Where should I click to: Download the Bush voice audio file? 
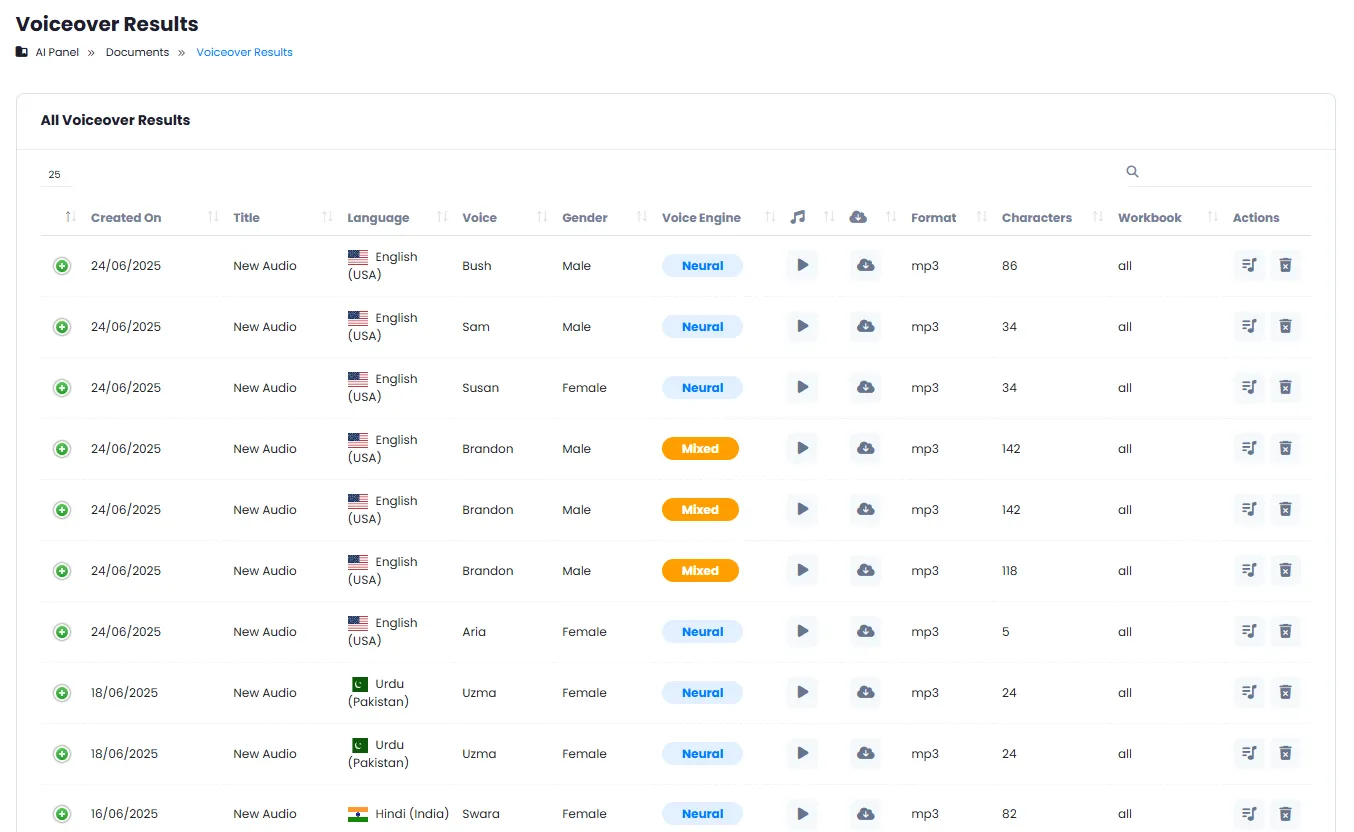(x=866, y=266)
